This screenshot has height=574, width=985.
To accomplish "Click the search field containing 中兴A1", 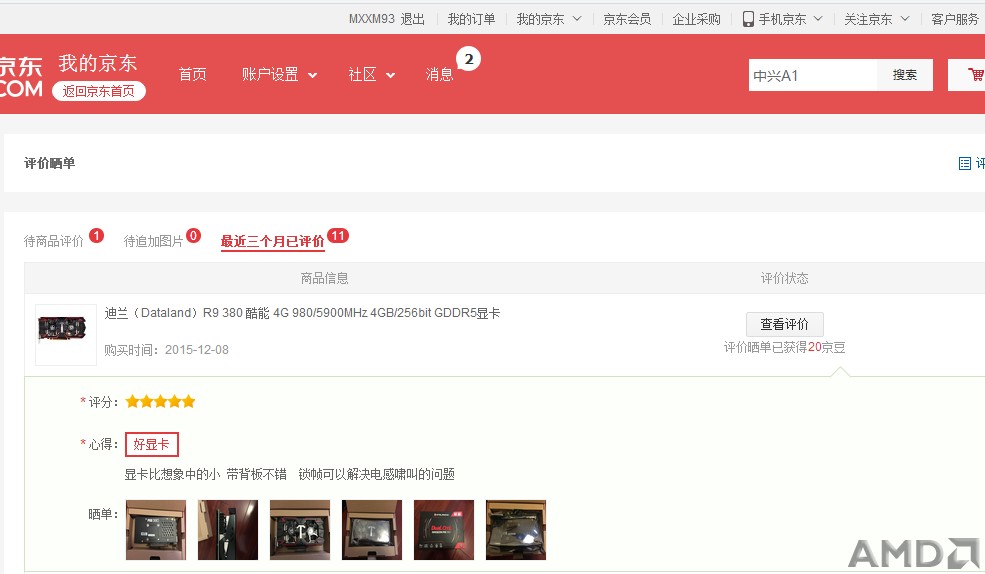I will [812, 75].
